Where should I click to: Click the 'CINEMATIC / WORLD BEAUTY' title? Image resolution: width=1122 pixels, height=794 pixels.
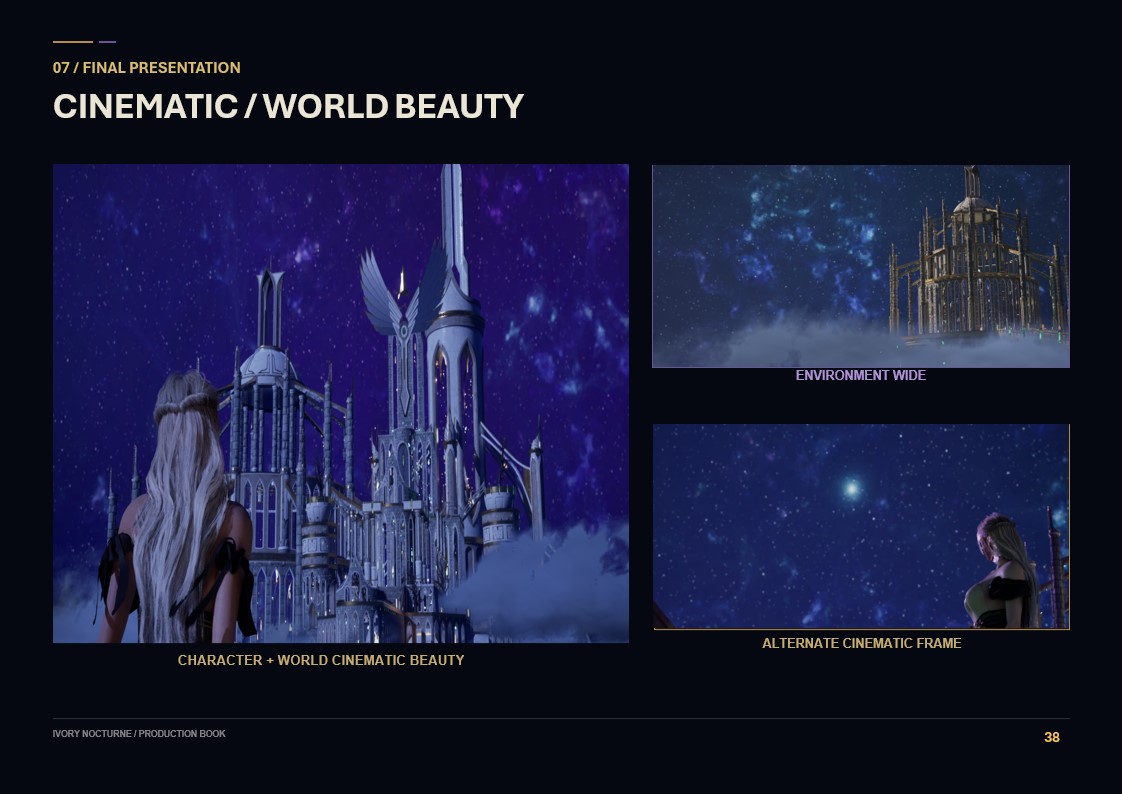tap(288, 106)
